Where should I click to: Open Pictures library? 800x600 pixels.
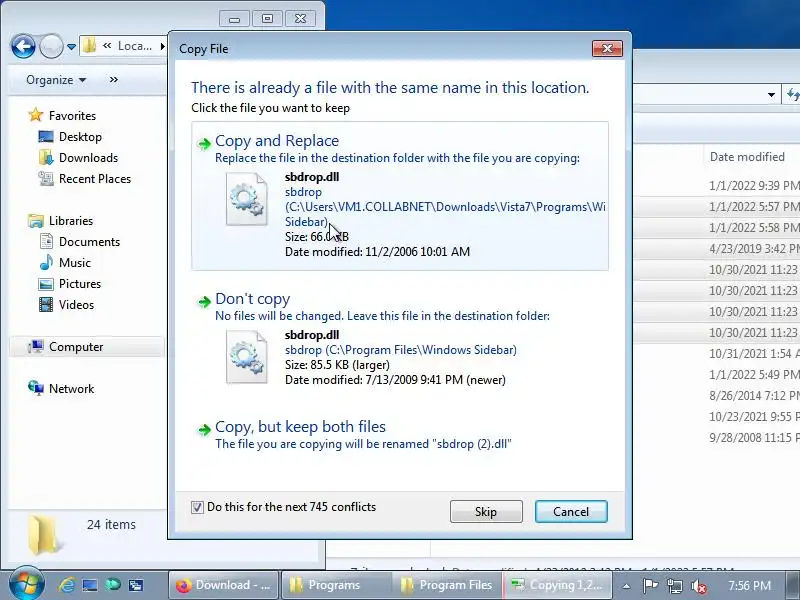point(80,283)
